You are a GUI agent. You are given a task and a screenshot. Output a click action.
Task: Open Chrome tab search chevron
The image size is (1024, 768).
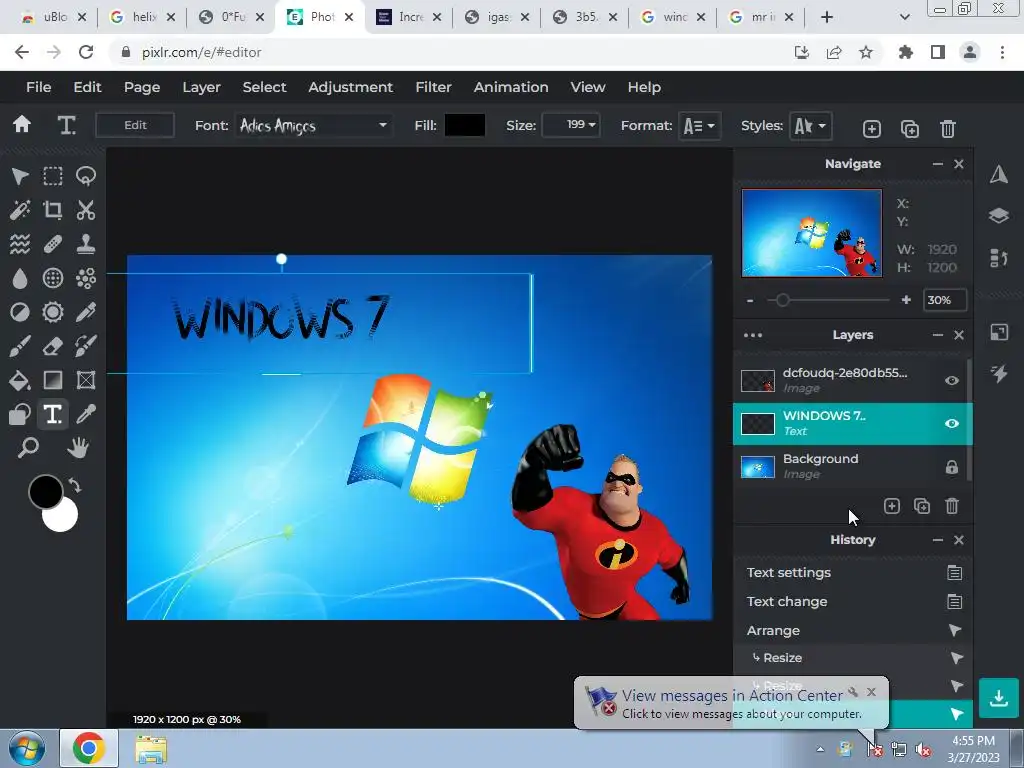904,18
